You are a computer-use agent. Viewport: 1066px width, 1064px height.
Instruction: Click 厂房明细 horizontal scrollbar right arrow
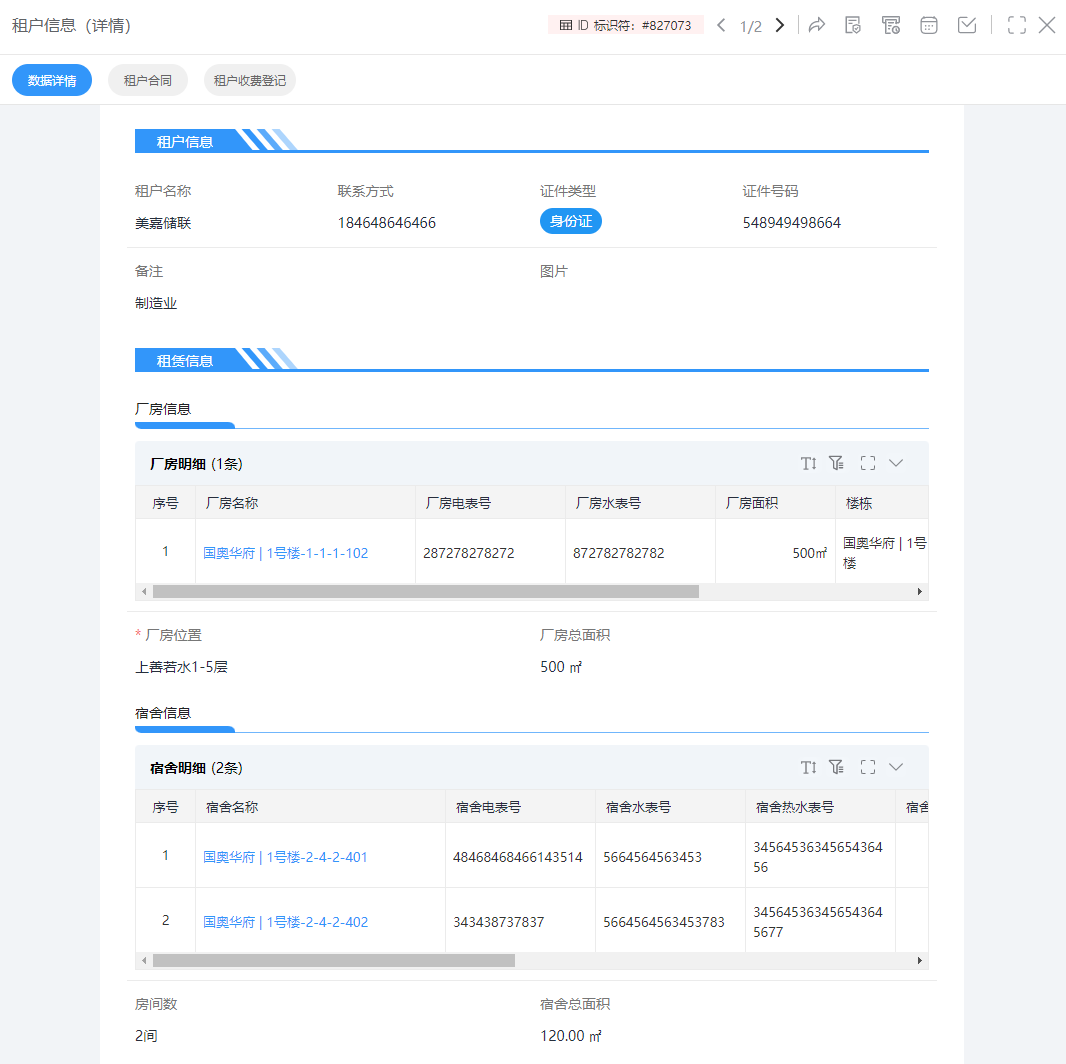920,592
